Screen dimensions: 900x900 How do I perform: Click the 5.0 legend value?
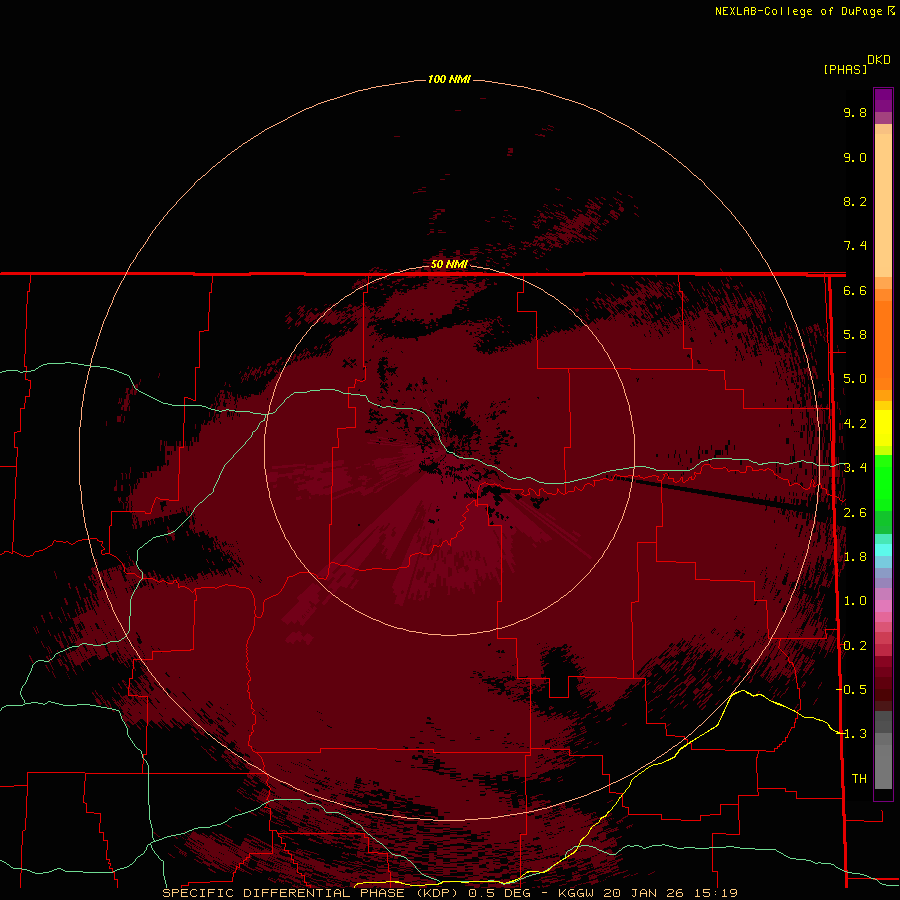pyautogui.click(x=855, y=379)
